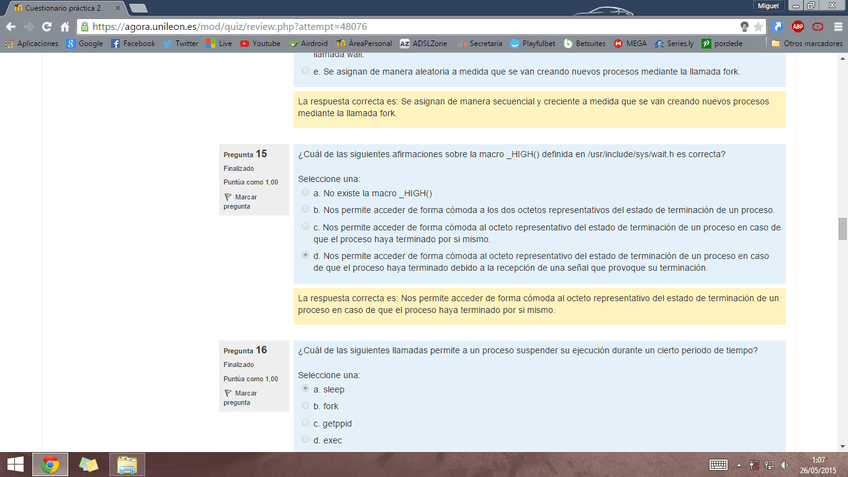Open the Facebook bookmark
The height and width of the screenshot is (477, 848).
[x=133, y=43]
